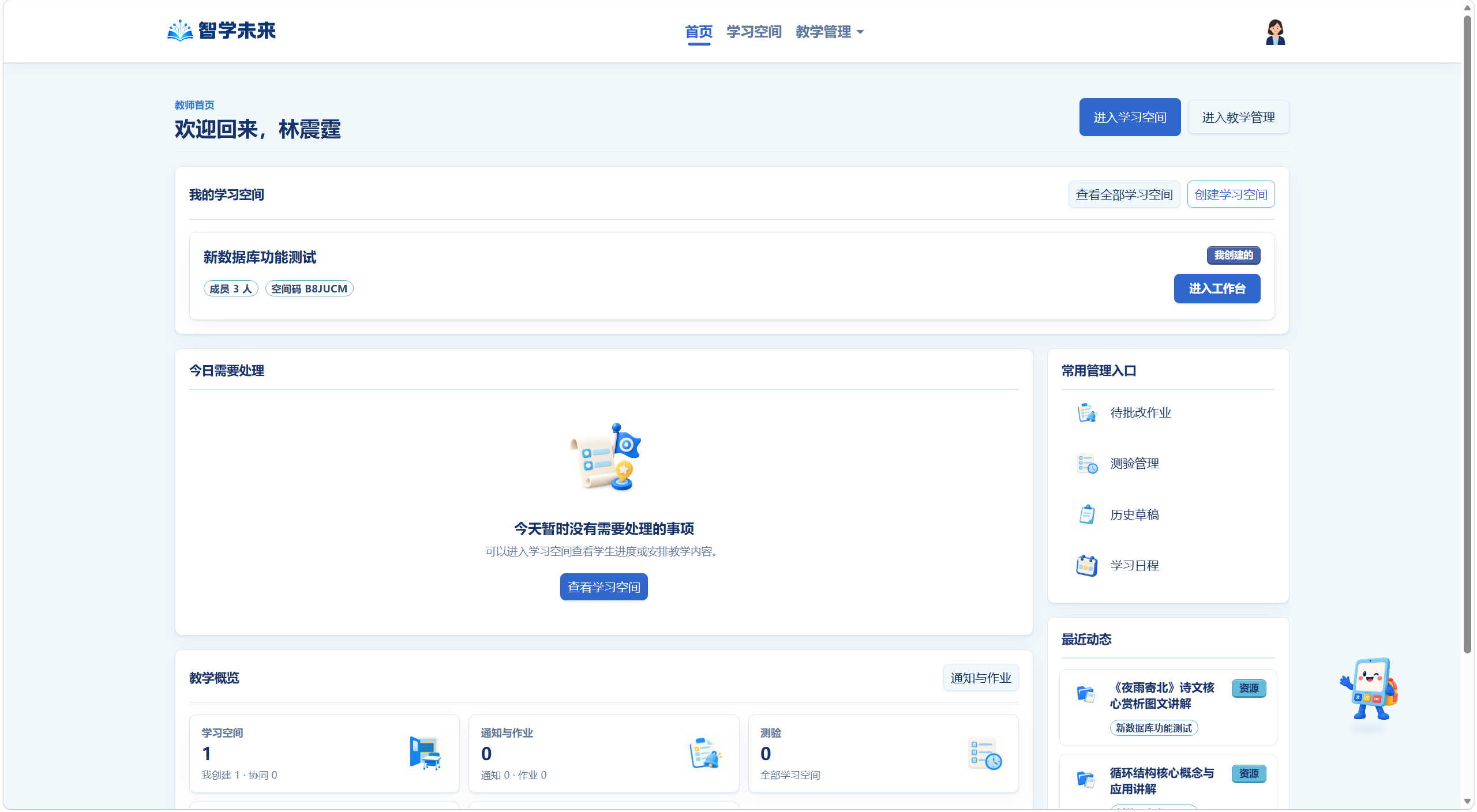1477x812 pixels.
Task: Click the 资源 badge on 循环结构 item
Action: (1249, 773)
